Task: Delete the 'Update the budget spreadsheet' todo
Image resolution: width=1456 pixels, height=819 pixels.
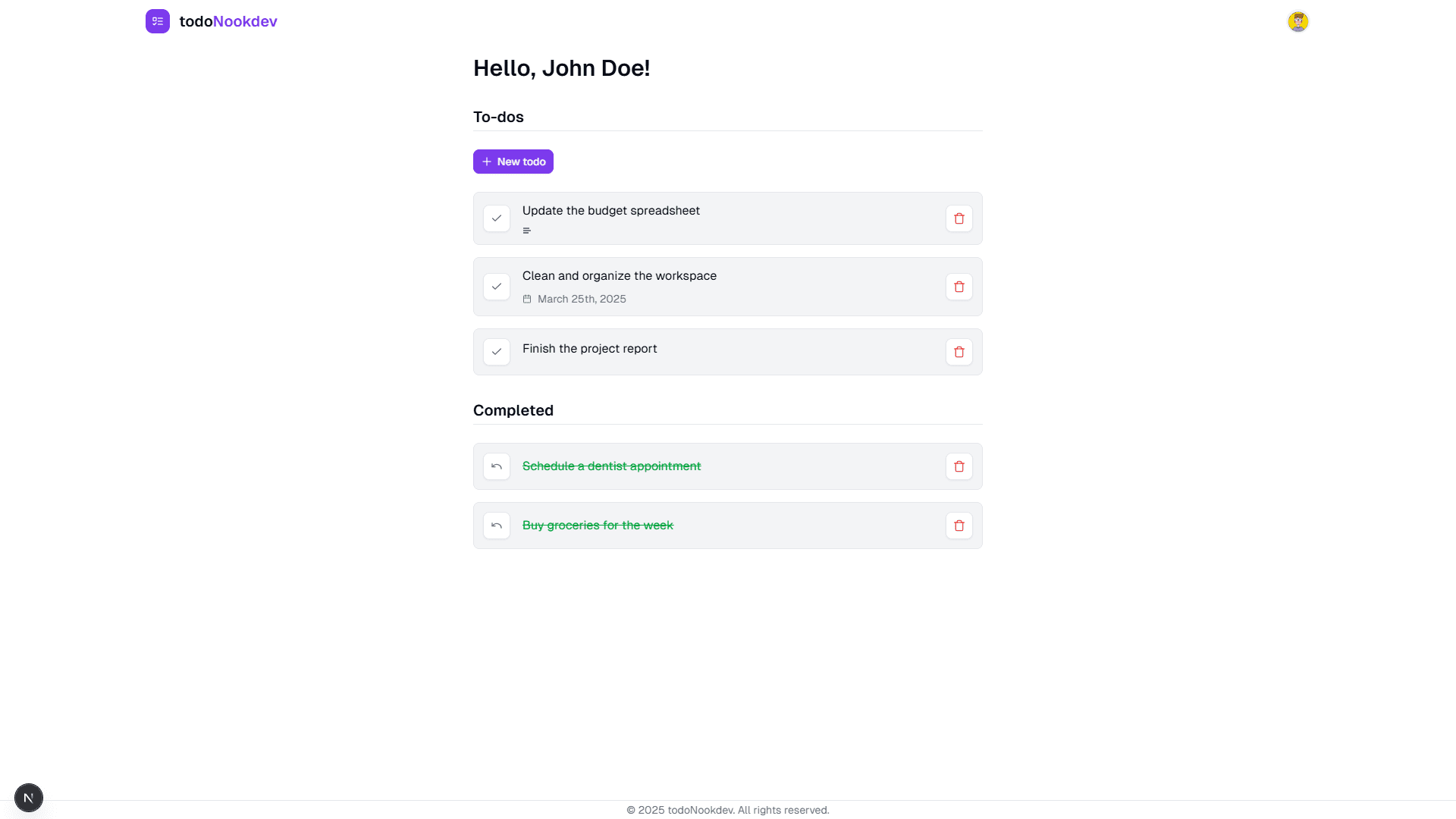Action: coord(959,218)
